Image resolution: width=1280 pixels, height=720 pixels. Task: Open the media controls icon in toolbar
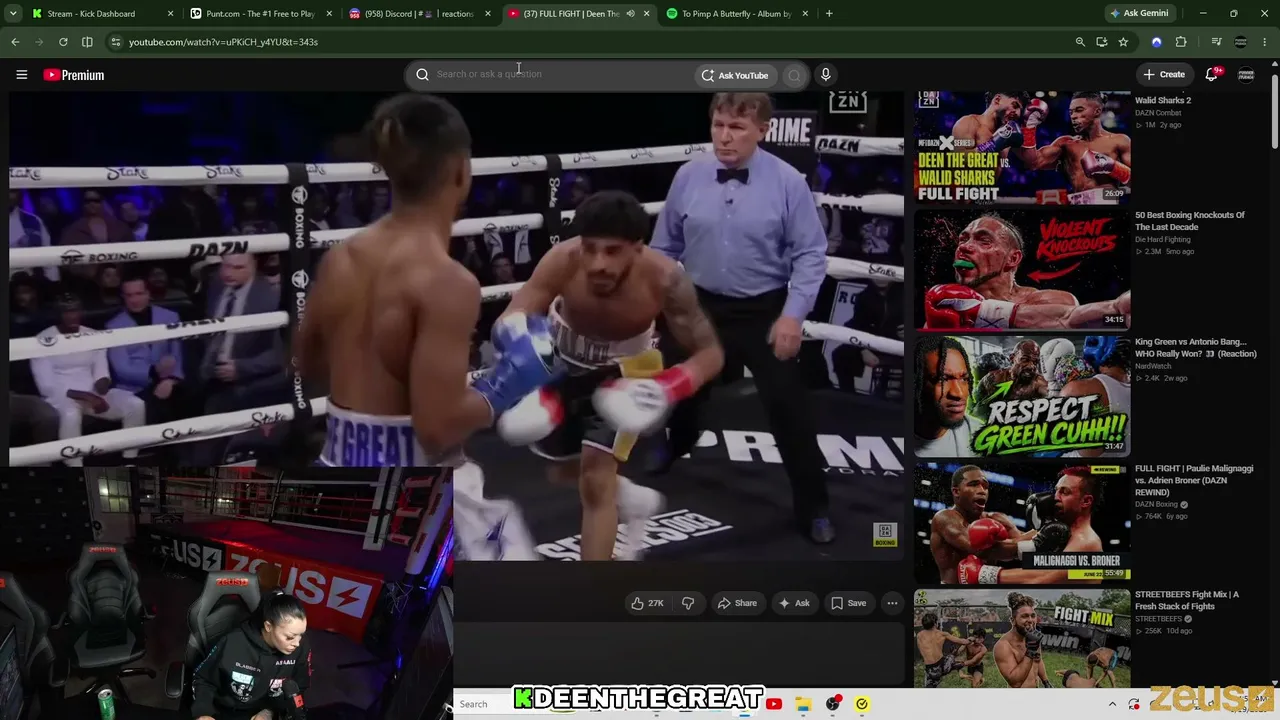click(1216, 42)
